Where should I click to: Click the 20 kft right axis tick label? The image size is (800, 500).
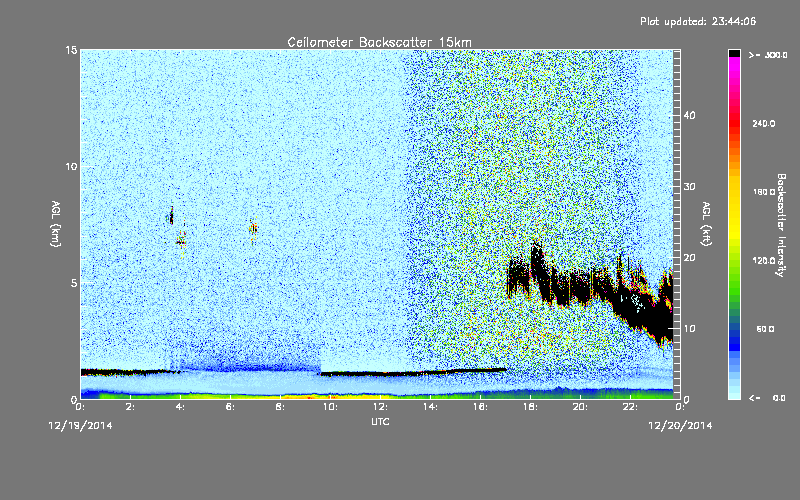[689, 258]
